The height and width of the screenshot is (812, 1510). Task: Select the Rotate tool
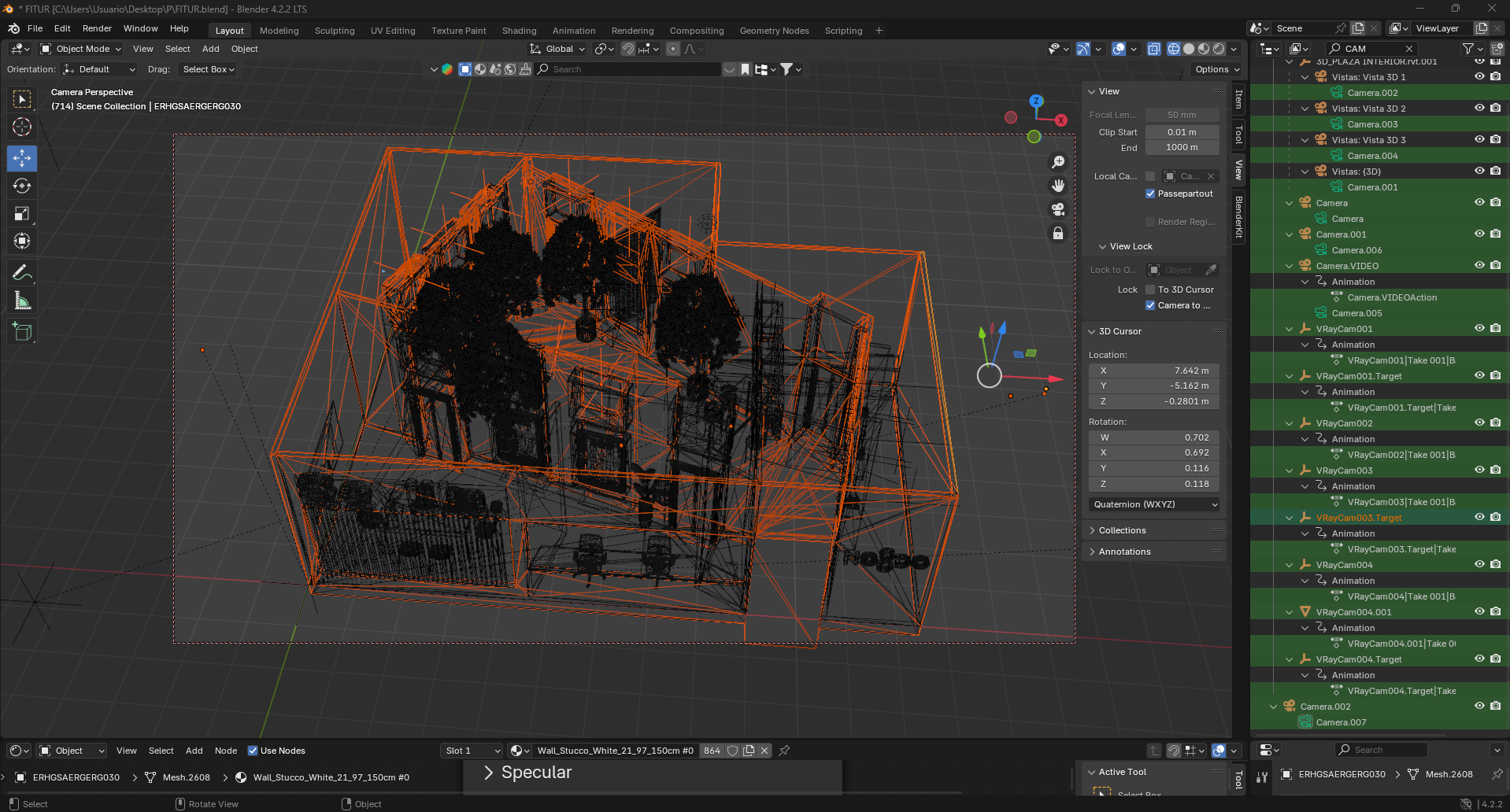tap(22, 186)
